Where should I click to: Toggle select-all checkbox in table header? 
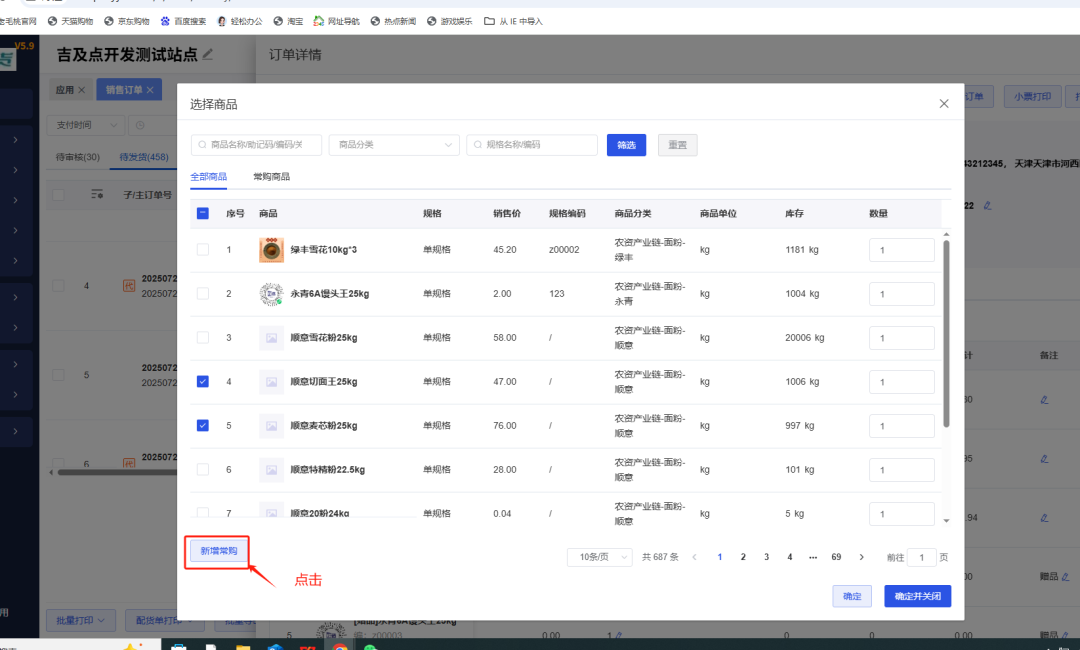click(x=203, y=214)
